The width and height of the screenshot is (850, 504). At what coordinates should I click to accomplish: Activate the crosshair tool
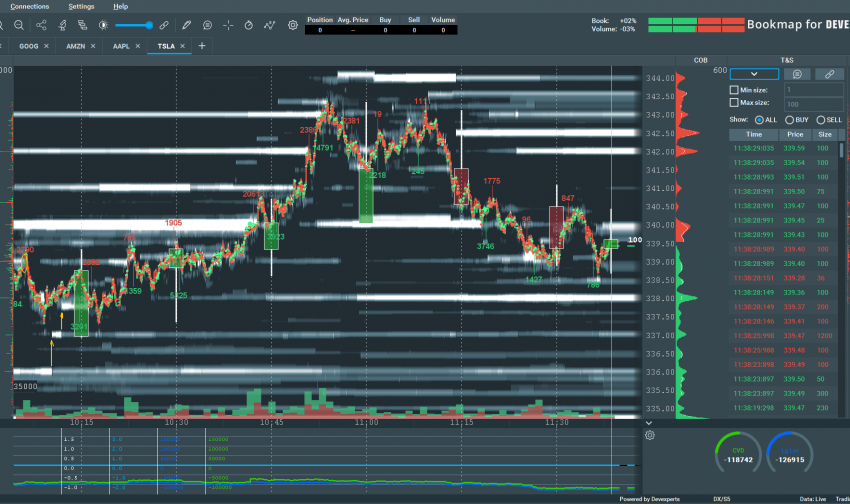(x=228, y=25)
